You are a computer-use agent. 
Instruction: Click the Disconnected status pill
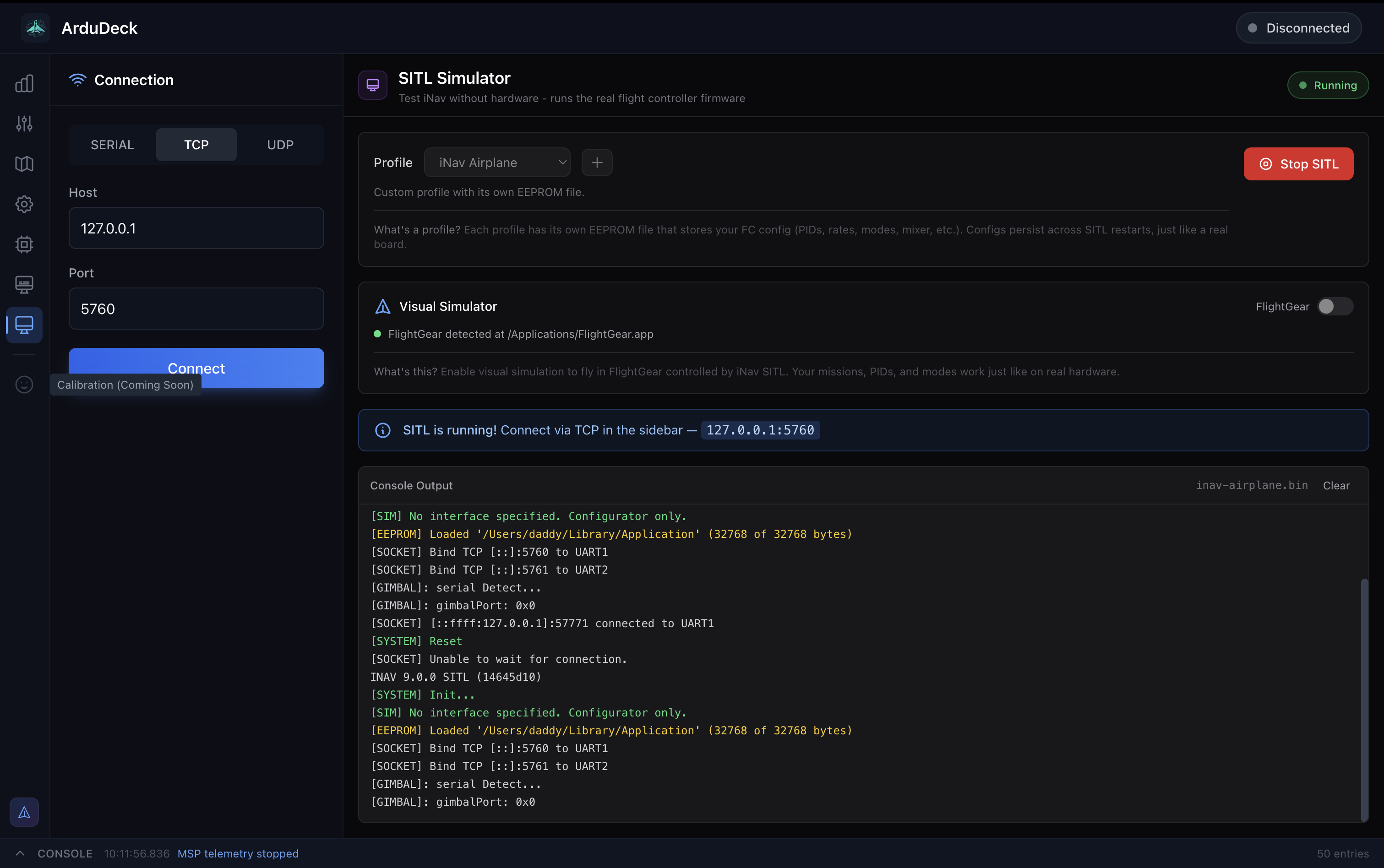[x=1298, y=28]
